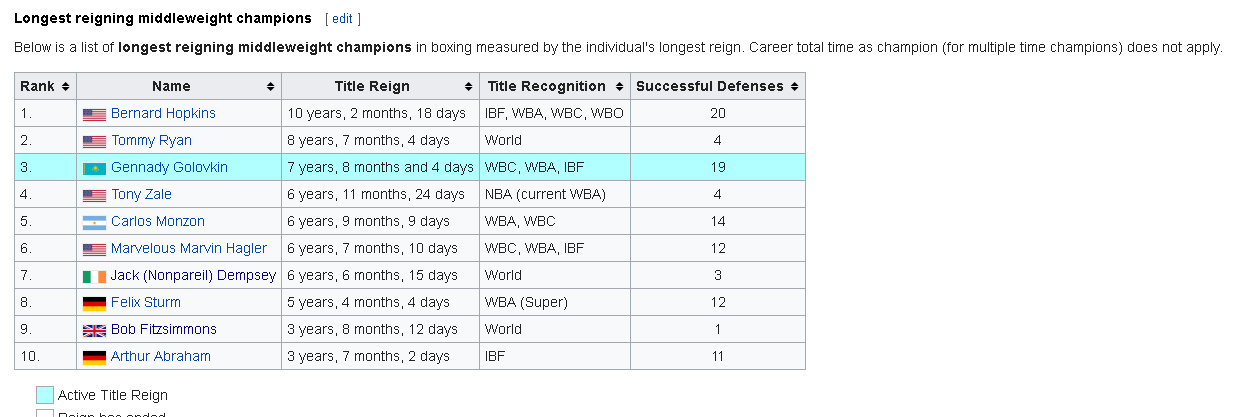Click the Active Title Reign cyan swatch

[x=45, y=395]
